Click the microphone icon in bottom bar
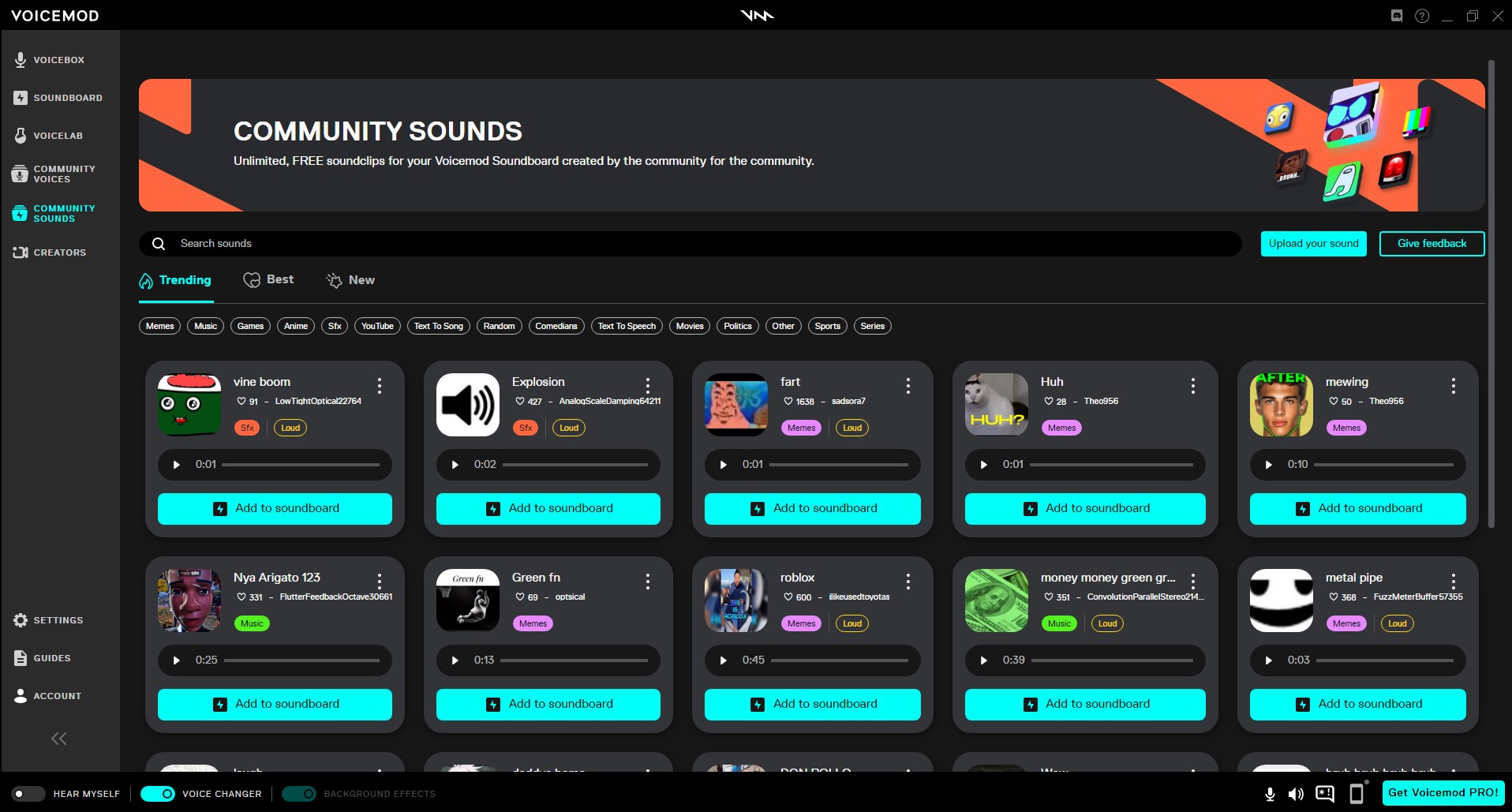Screen dimensions: 1512x812 tap(1270, 794)
